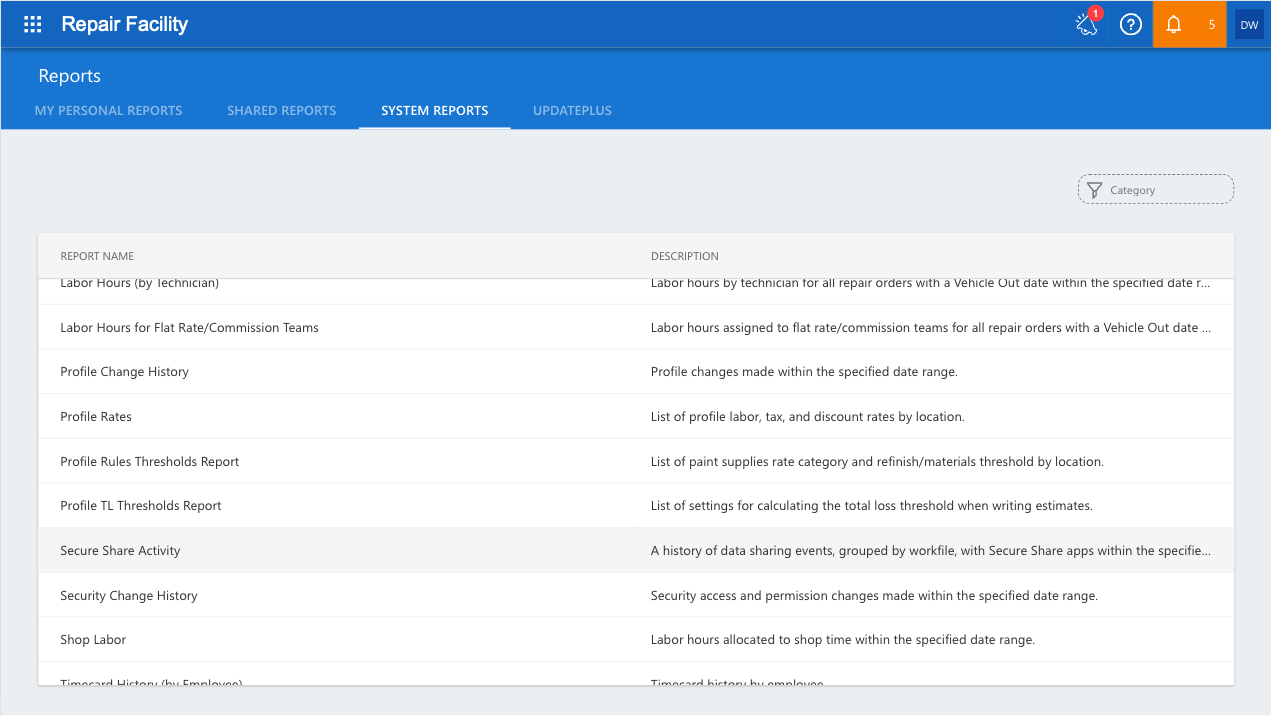This screenshot has height=716, width=1272.
Task: Open the UpdatePlus tab
Action: tap(572, 110)
